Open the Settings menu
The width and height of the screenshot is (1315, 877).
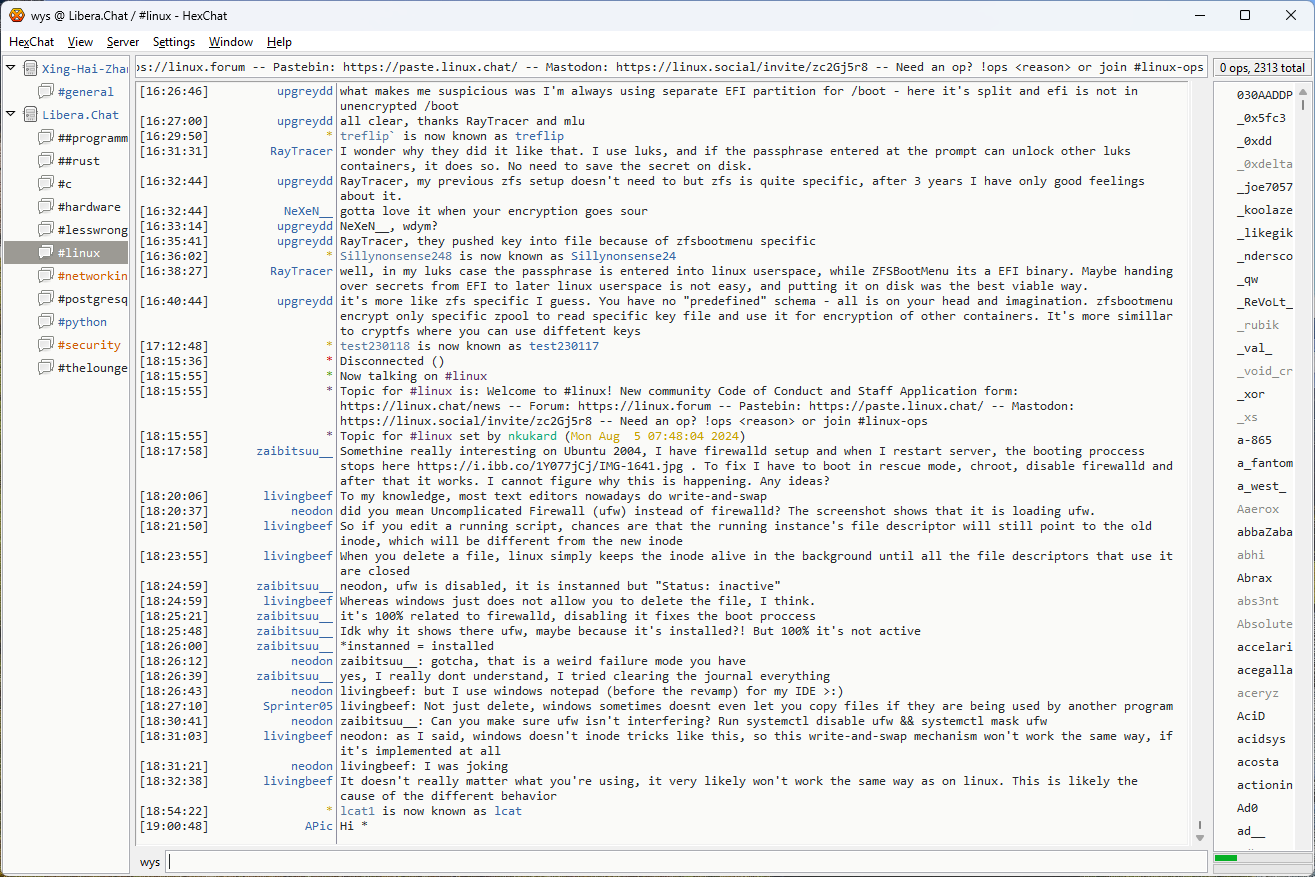(174, 42)
